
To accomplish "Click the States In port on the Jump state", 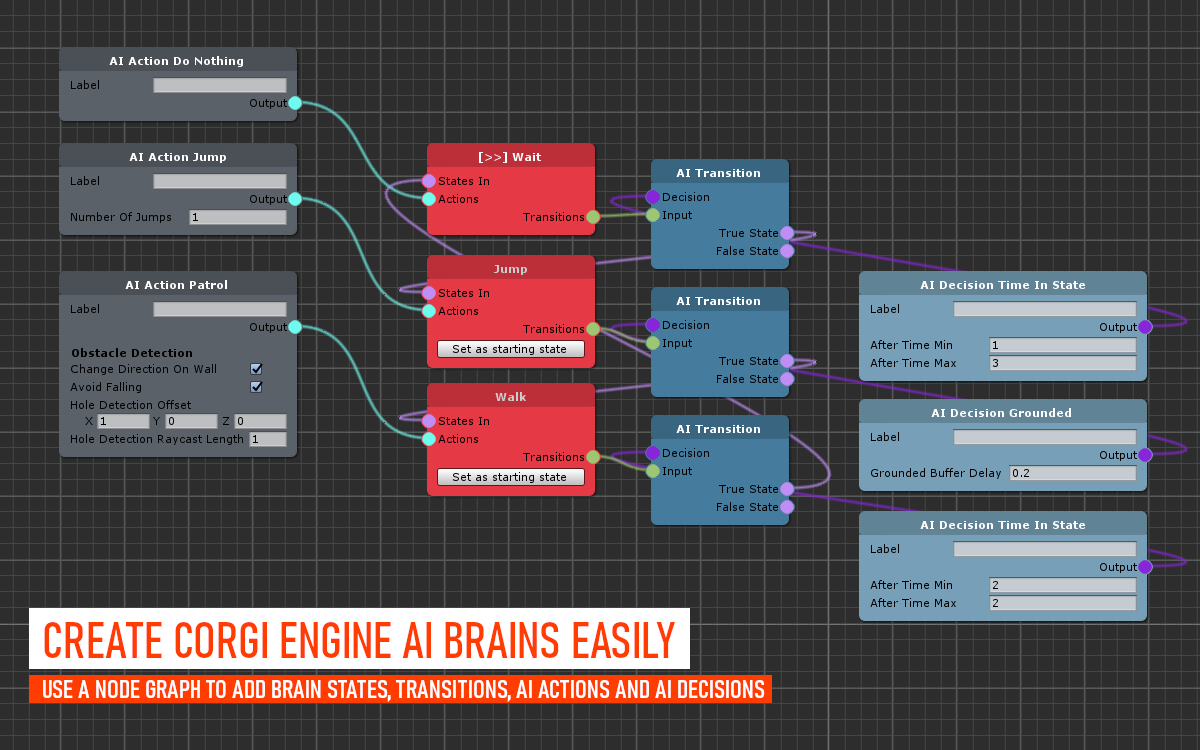I will (x=429, y=293).
